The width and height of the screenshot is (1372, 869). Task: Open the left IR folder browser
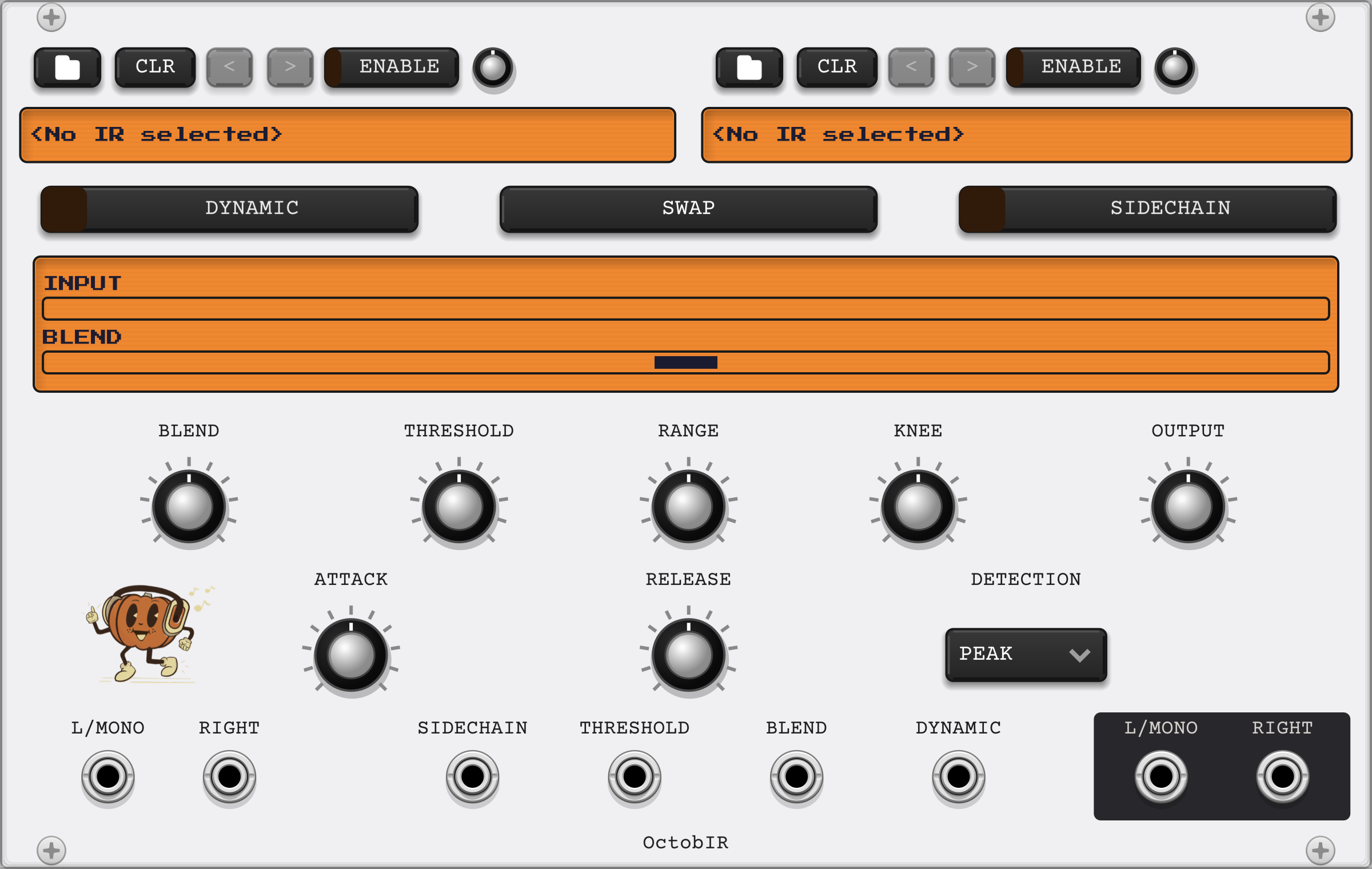[67, 67]
